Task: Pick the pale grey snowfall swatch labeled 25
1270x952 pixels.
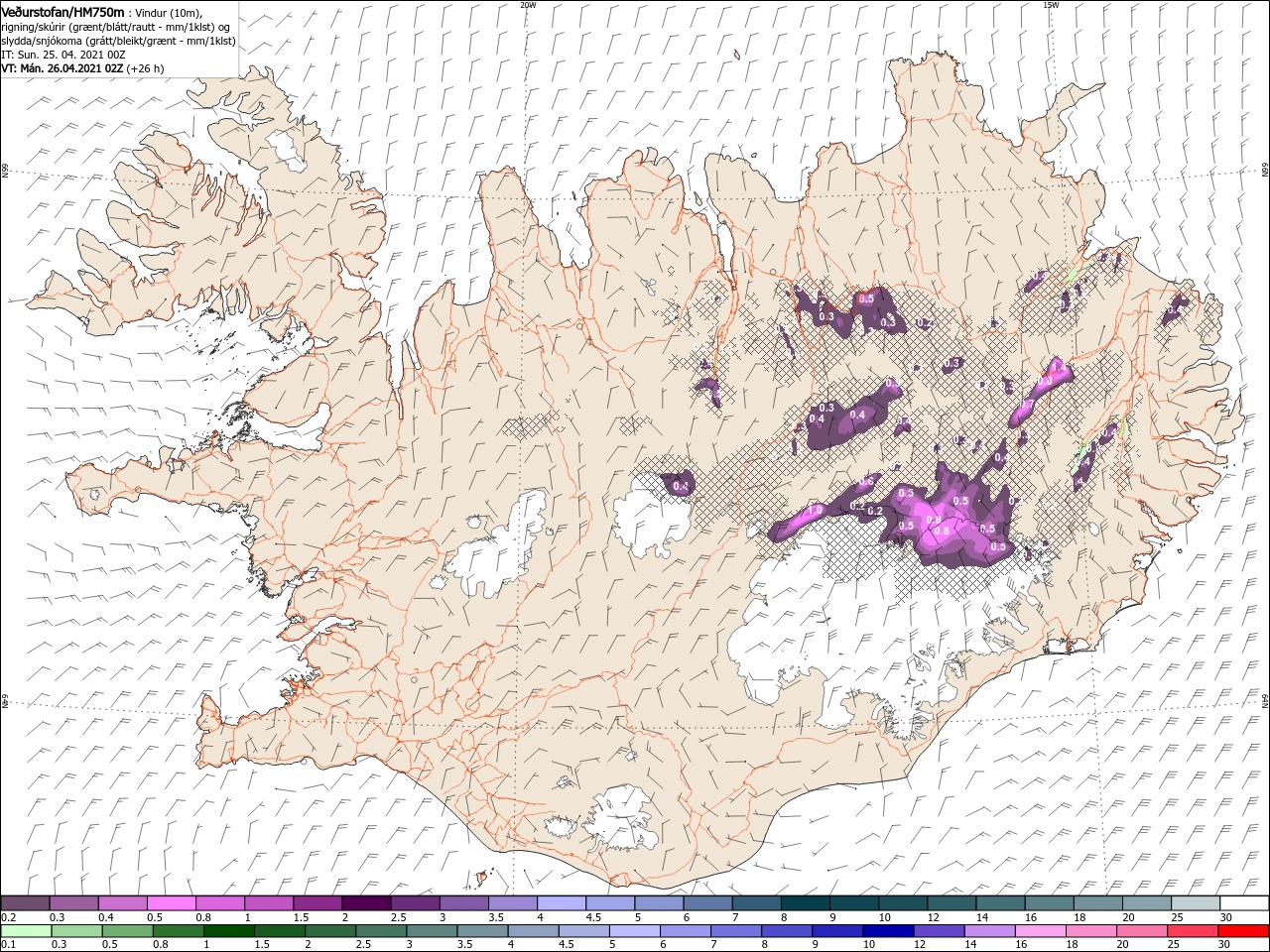Action: pos(1196,902)
